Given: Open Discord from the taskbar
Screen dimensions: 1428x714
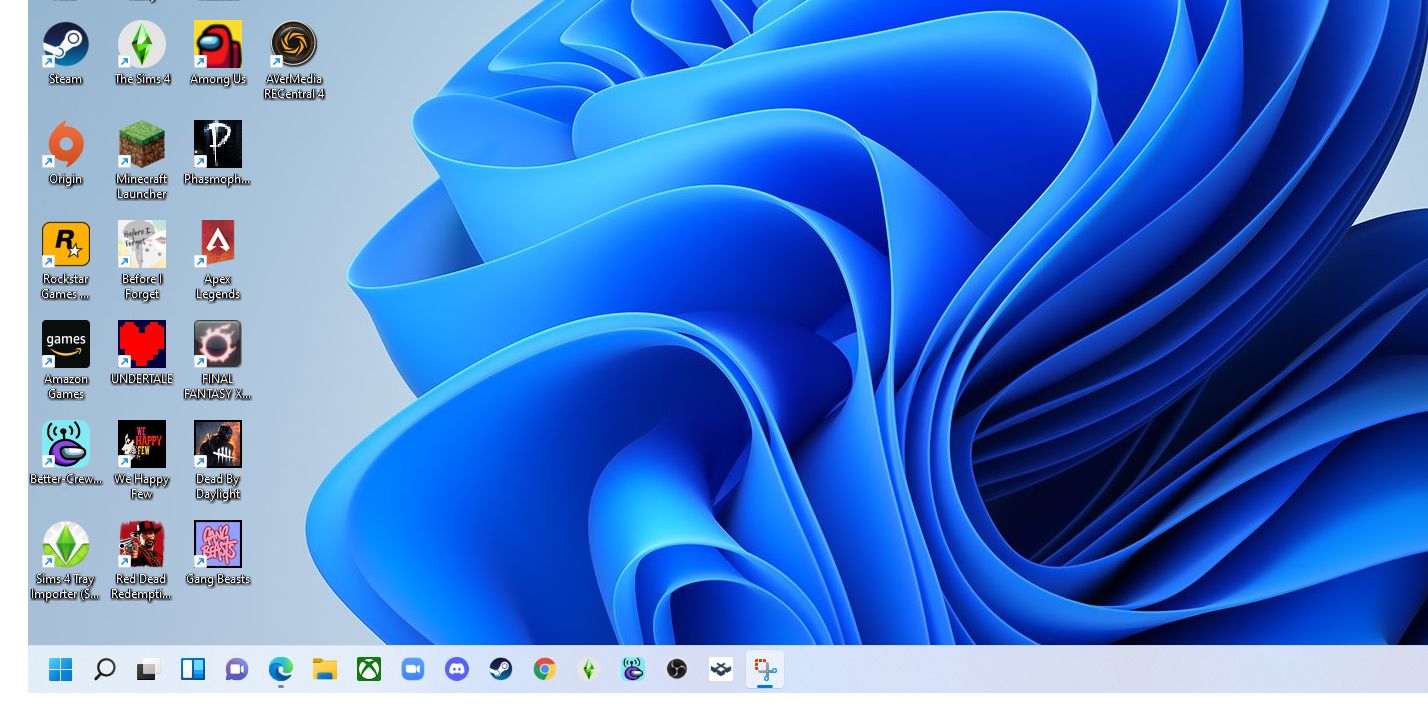Looking at the screenshot, I should (x=457, y=669).
